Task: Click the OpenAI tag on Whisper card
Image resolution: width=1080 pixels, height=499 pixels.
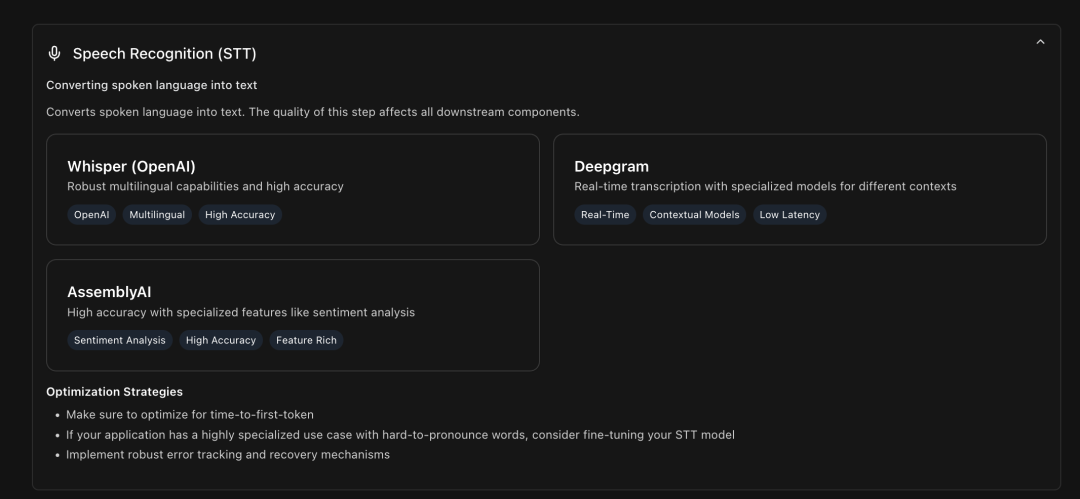Action: coord(92,214)
